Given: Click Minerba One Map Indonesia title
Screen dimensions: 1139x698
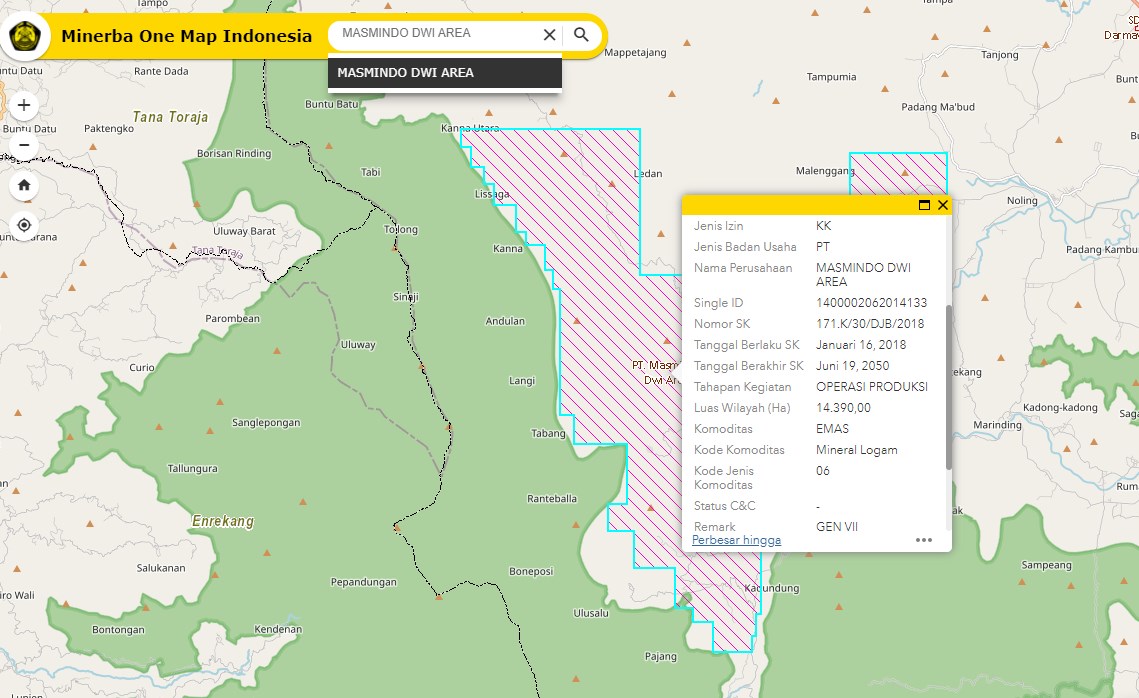Looking at the screenshot, I should tap(187, 36).
